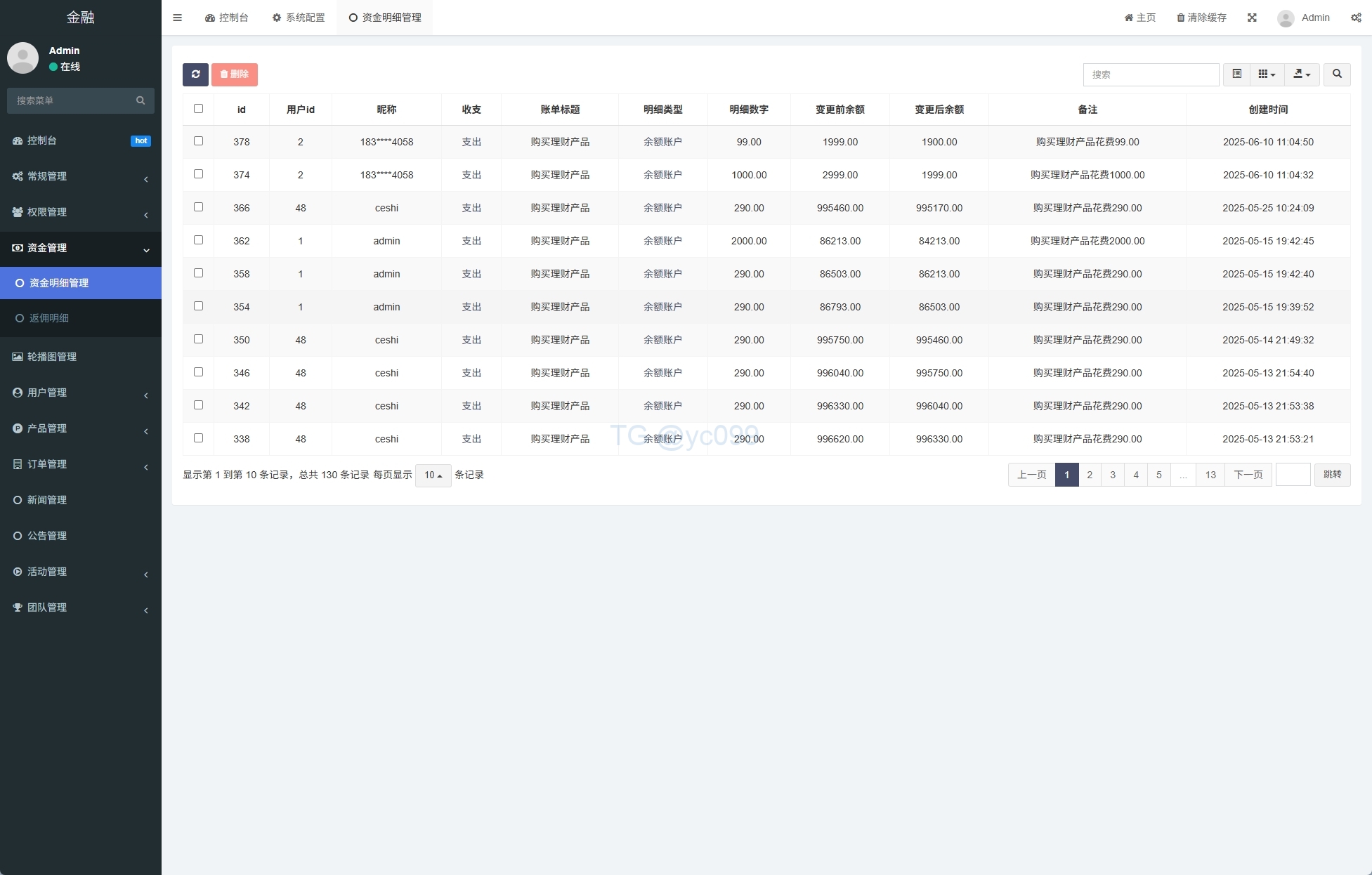The image size is (1372, 875).
Task: Click the table 搜索 input field
Action: (x=1151, y=74)
